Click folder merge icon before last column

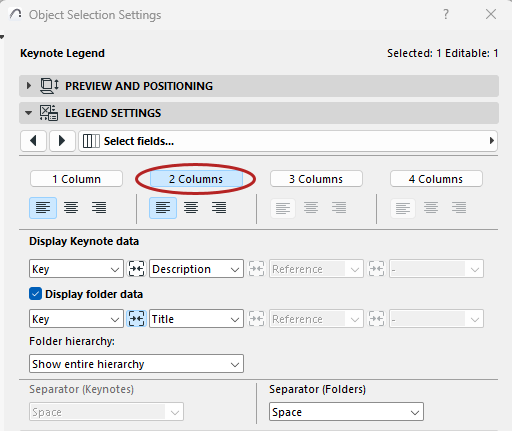tap(376, 319)
